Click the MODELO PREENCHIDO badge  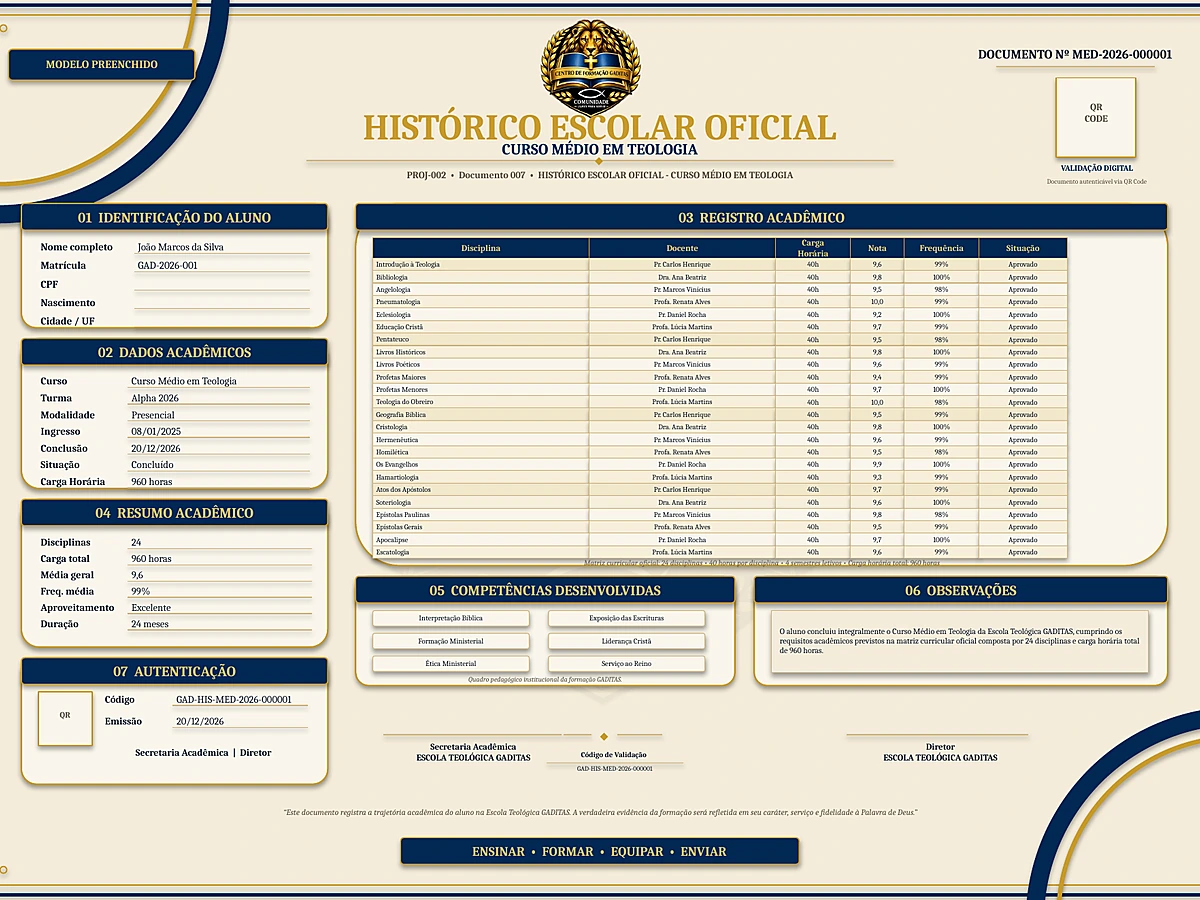pyautogui.click(x=101, y=64)
